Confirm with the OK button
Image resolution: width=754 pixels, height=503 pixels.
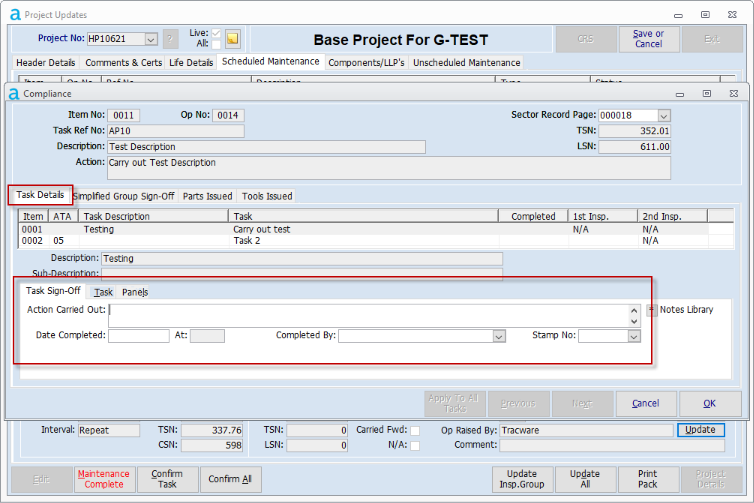pos(709,404)
